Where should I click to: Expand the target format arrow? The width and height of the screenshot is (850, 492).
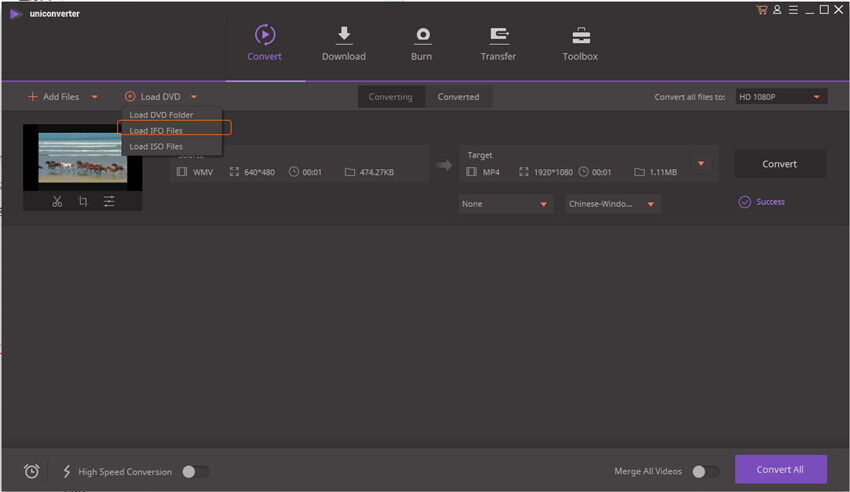pyautogui.click(x=700, y=163)
